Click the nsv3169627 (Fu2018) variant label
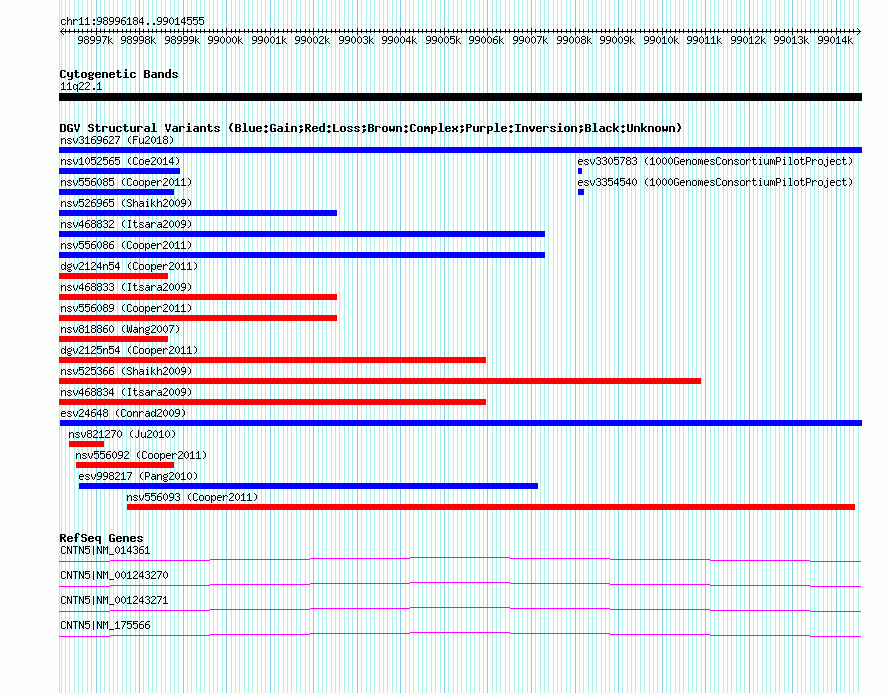Image resolution: width=890 pixels, height=693 pixels. tap(117, 140)
